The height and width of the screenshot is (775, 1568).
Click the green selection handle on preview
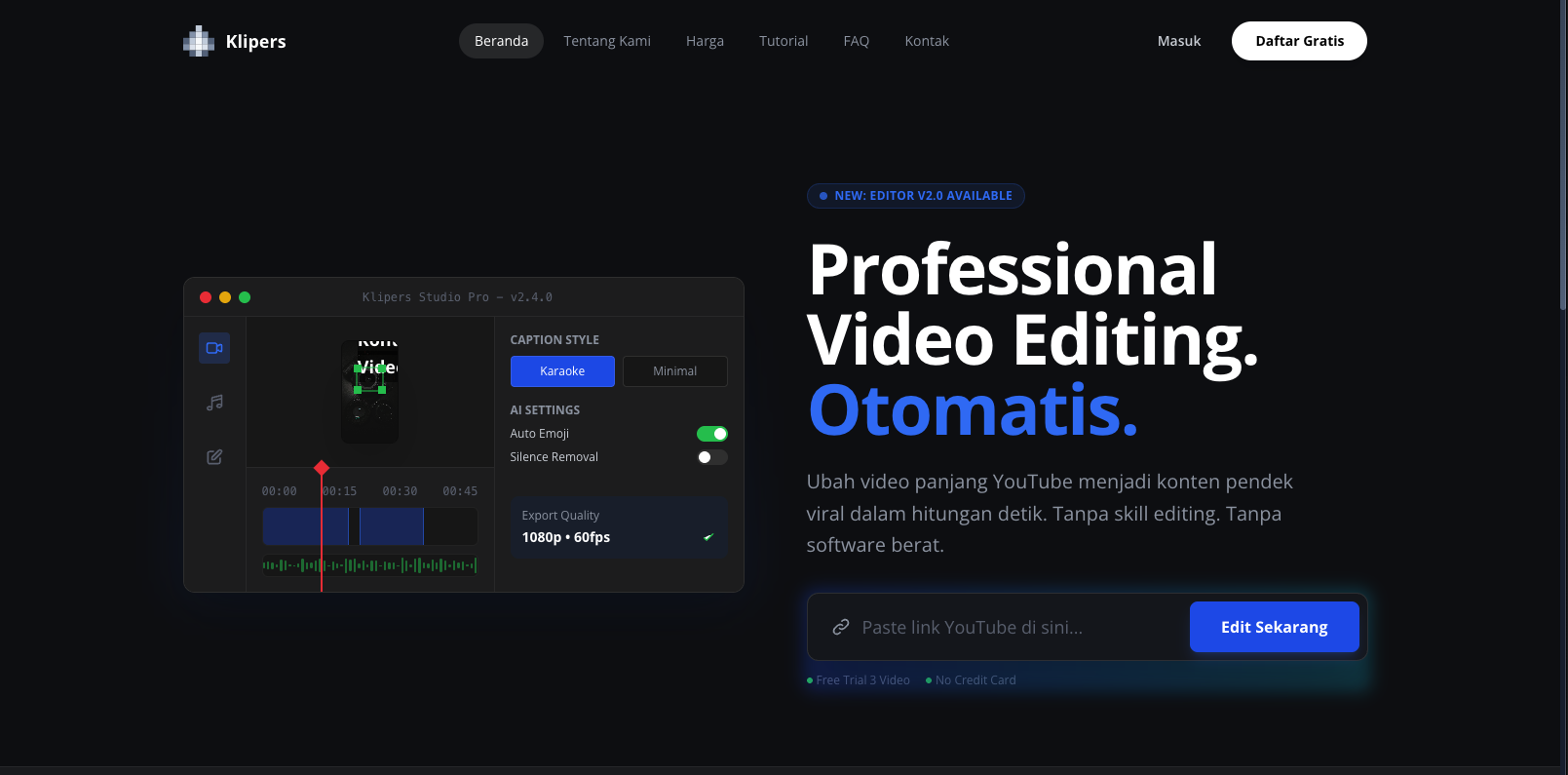tap(358, 390)
